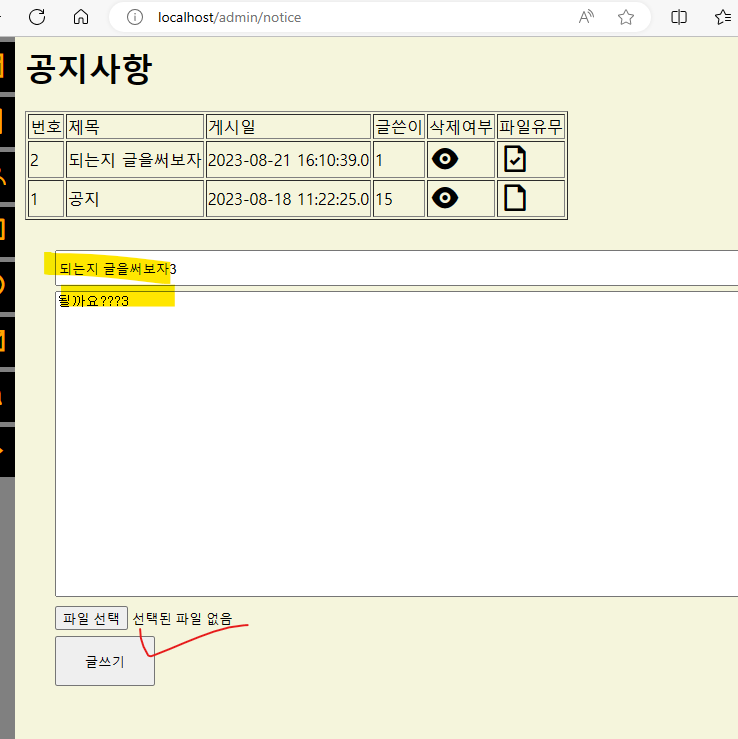Toggle eye icon for notice number 2

(x=445, y=159)
